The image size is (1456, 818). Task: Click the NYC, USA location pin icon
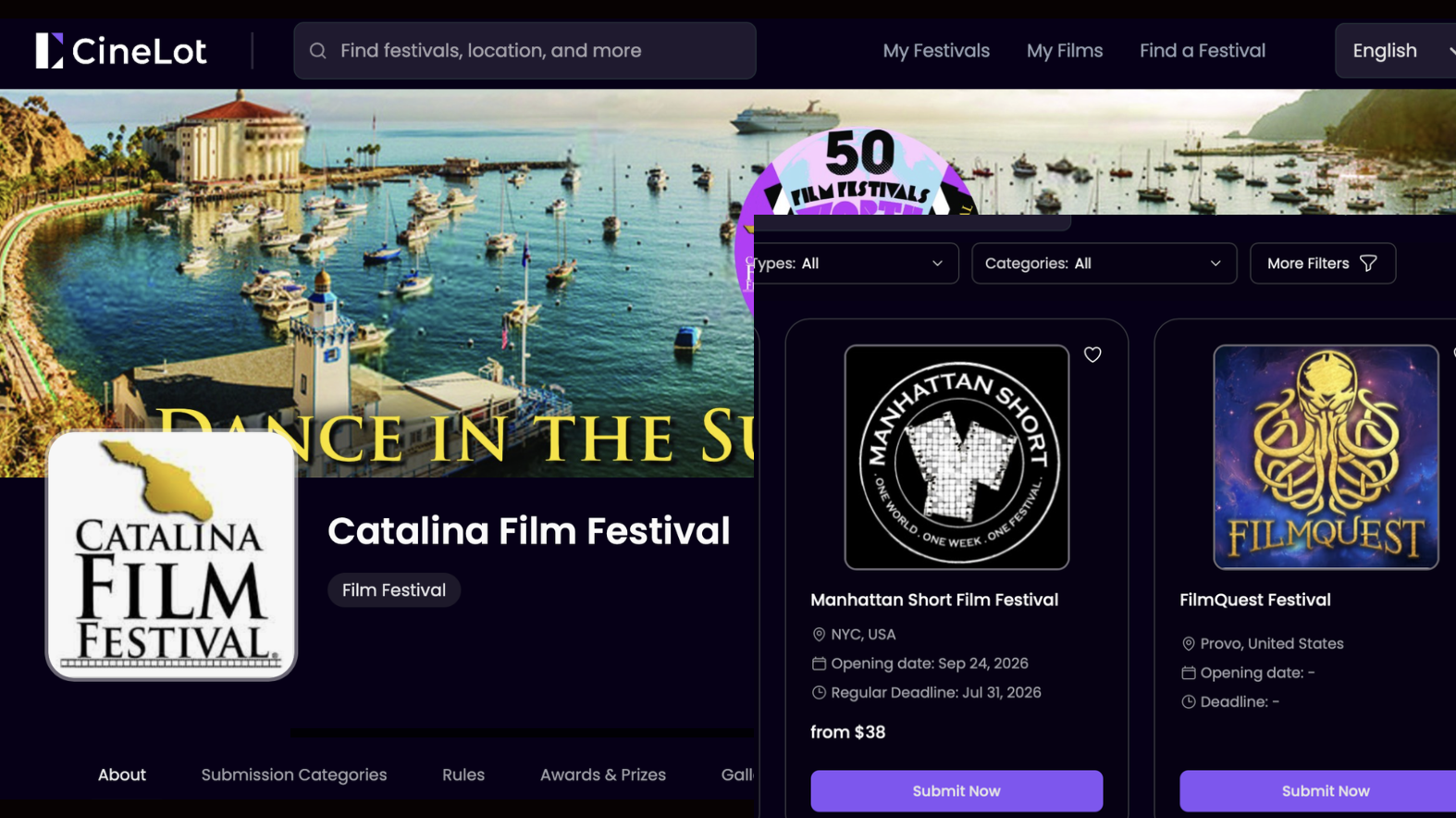click(x=819, y=635)
